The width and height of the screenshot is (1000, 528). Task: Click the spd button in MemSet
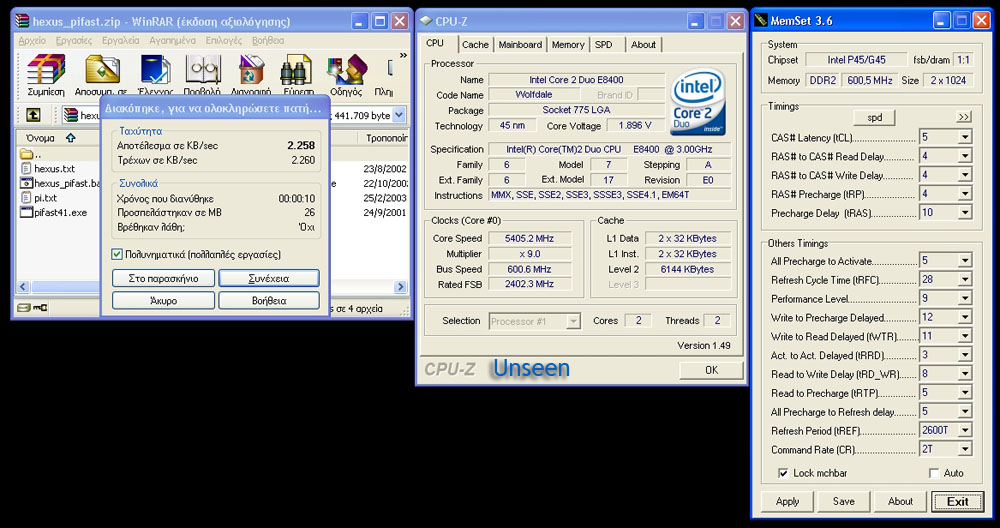[x=874, y=117]
